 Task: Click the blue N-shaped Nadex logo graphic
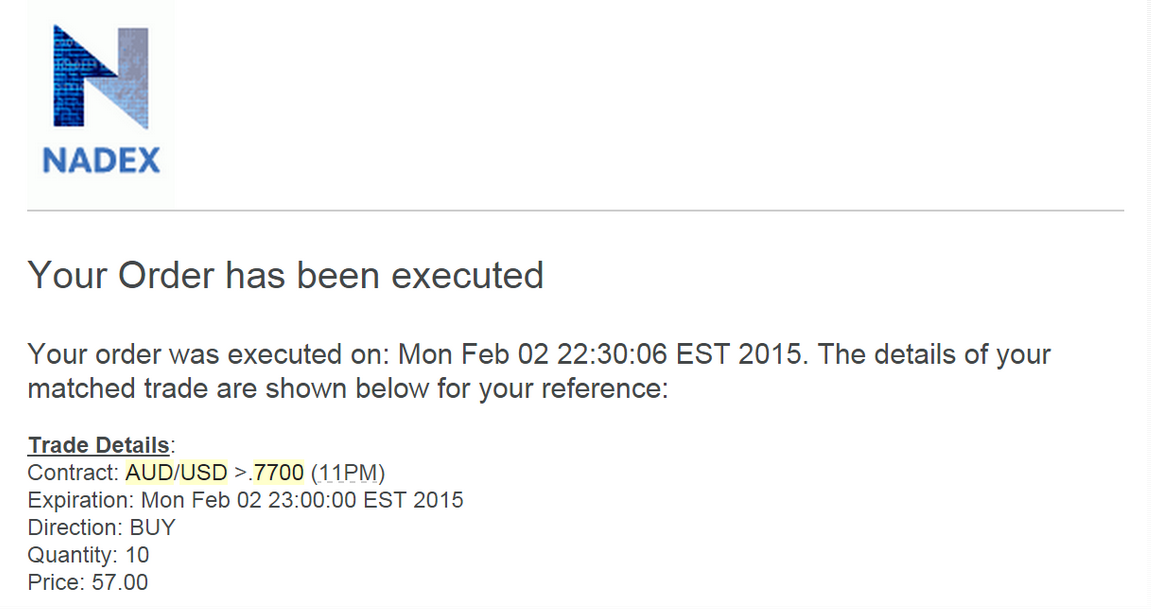101,77
